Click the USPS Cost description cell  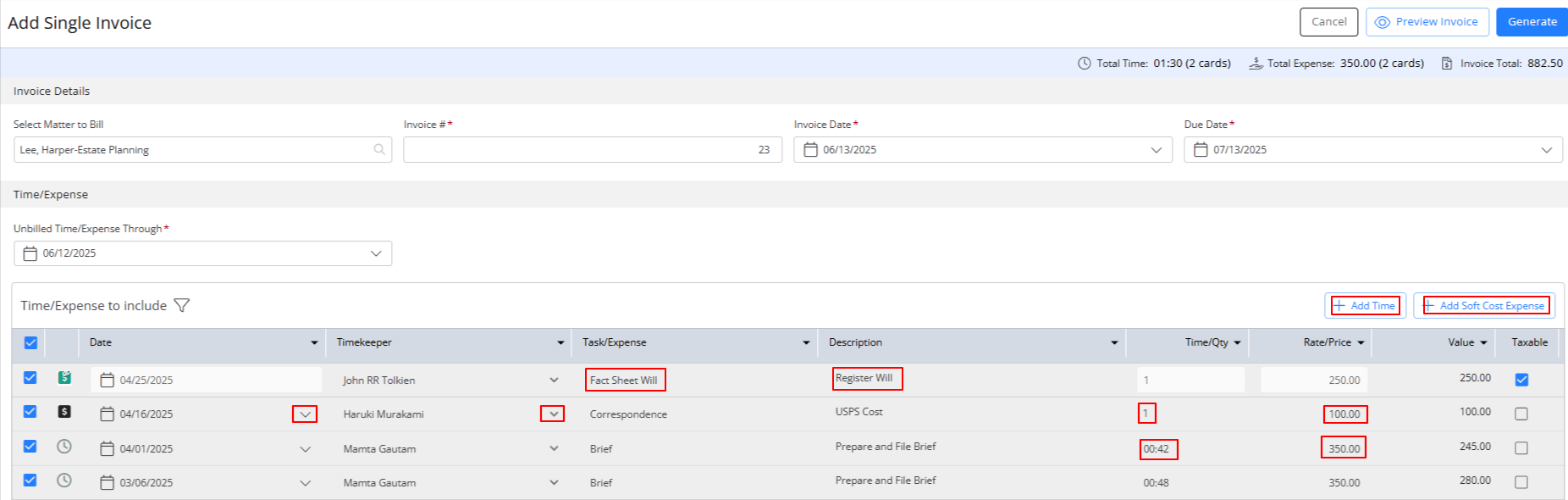859,412
